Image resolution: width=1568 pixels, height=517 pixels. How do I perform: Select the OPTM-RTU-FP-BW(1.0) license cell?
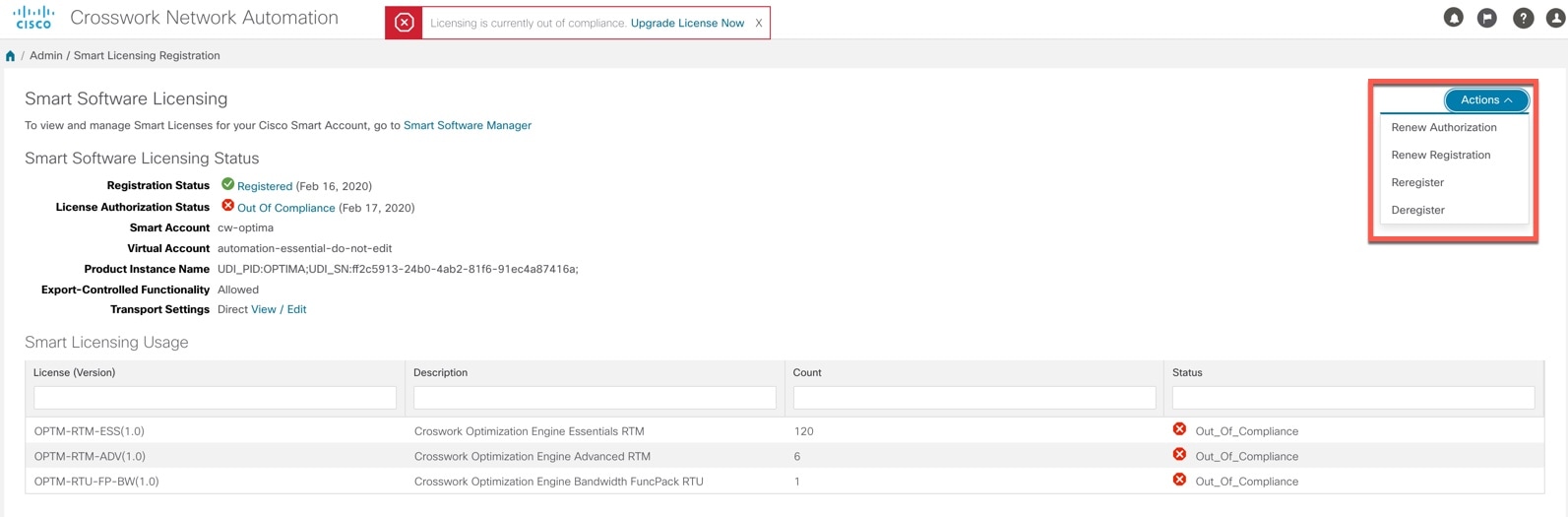click(x=96, y=482)
